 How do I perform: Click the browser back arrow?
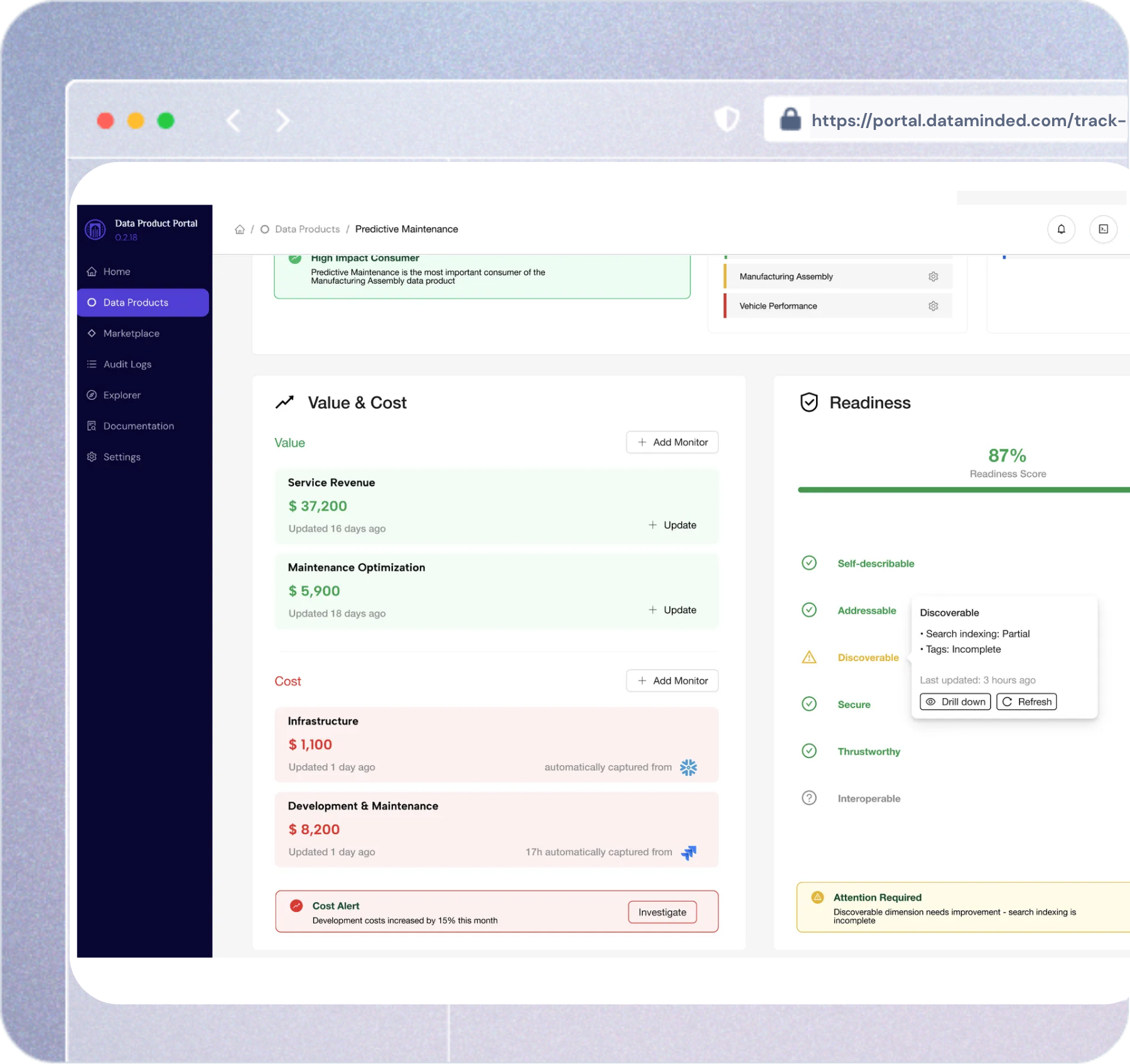tap(234, 121)
